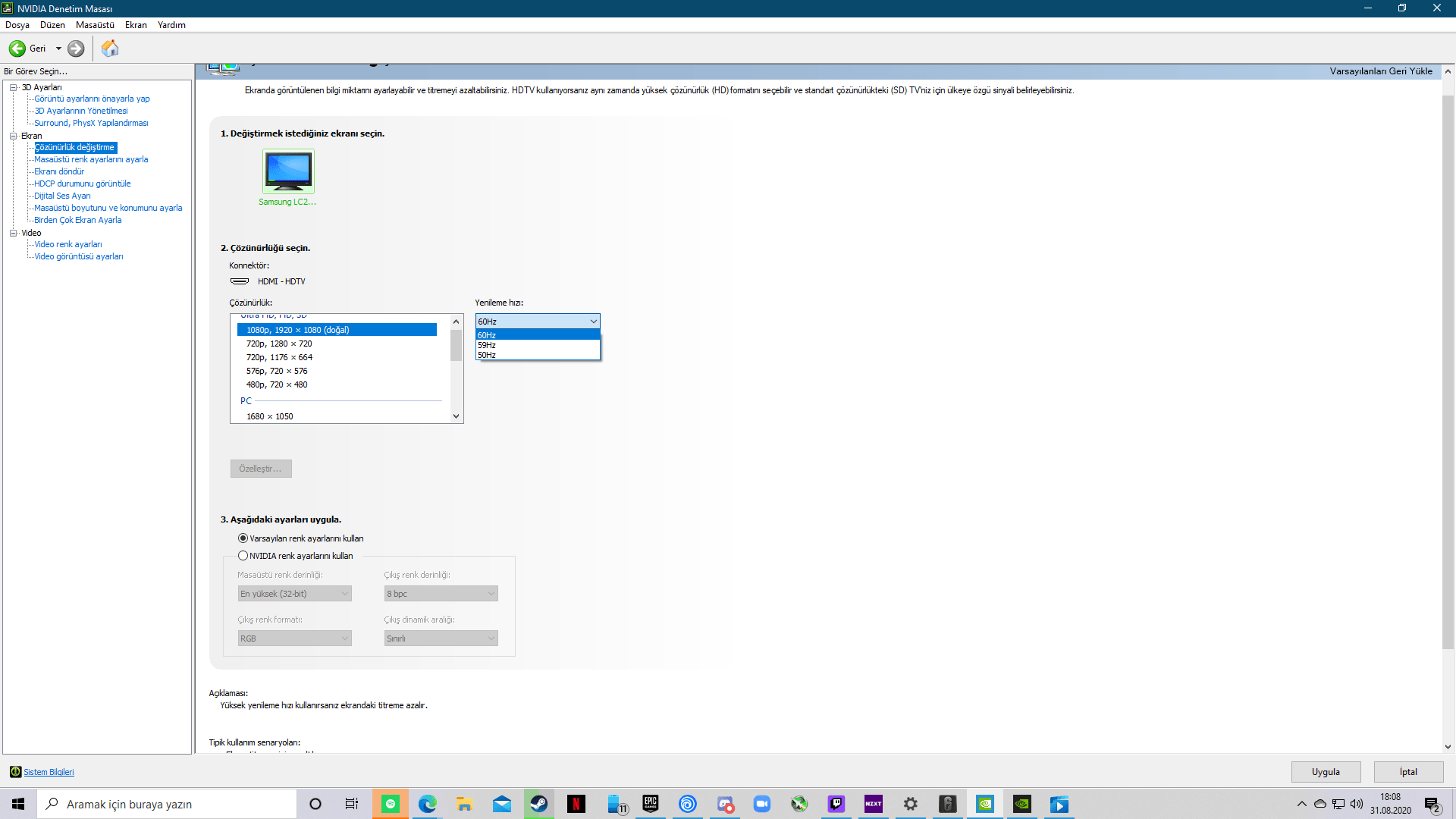Open Spotify from the taskbar

pyautogui.click(x=391, y=804)
